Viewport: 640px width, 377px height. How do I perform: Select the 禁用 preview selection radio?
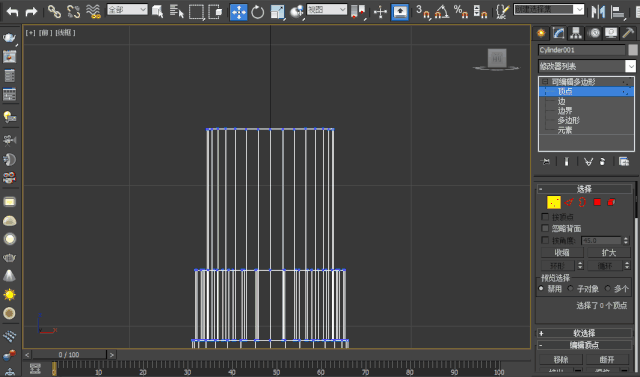coord(541,288)
